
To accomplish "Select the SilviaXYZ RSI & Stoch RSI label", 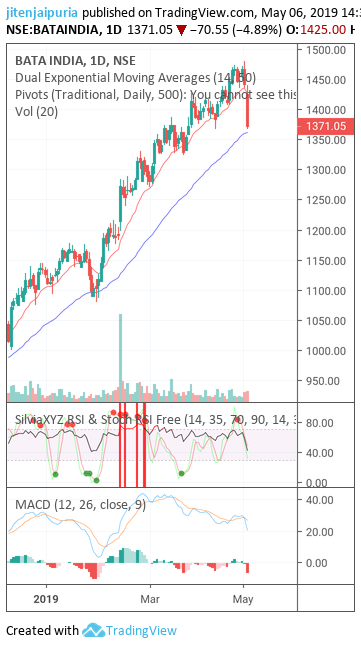I will (x=155, y=419).
